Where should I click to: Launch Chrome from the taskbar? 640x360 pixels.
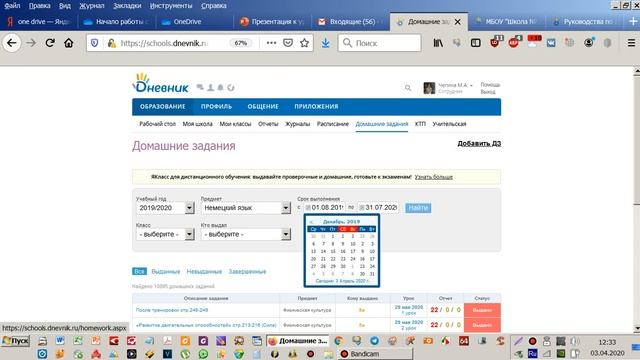(338, 340)
